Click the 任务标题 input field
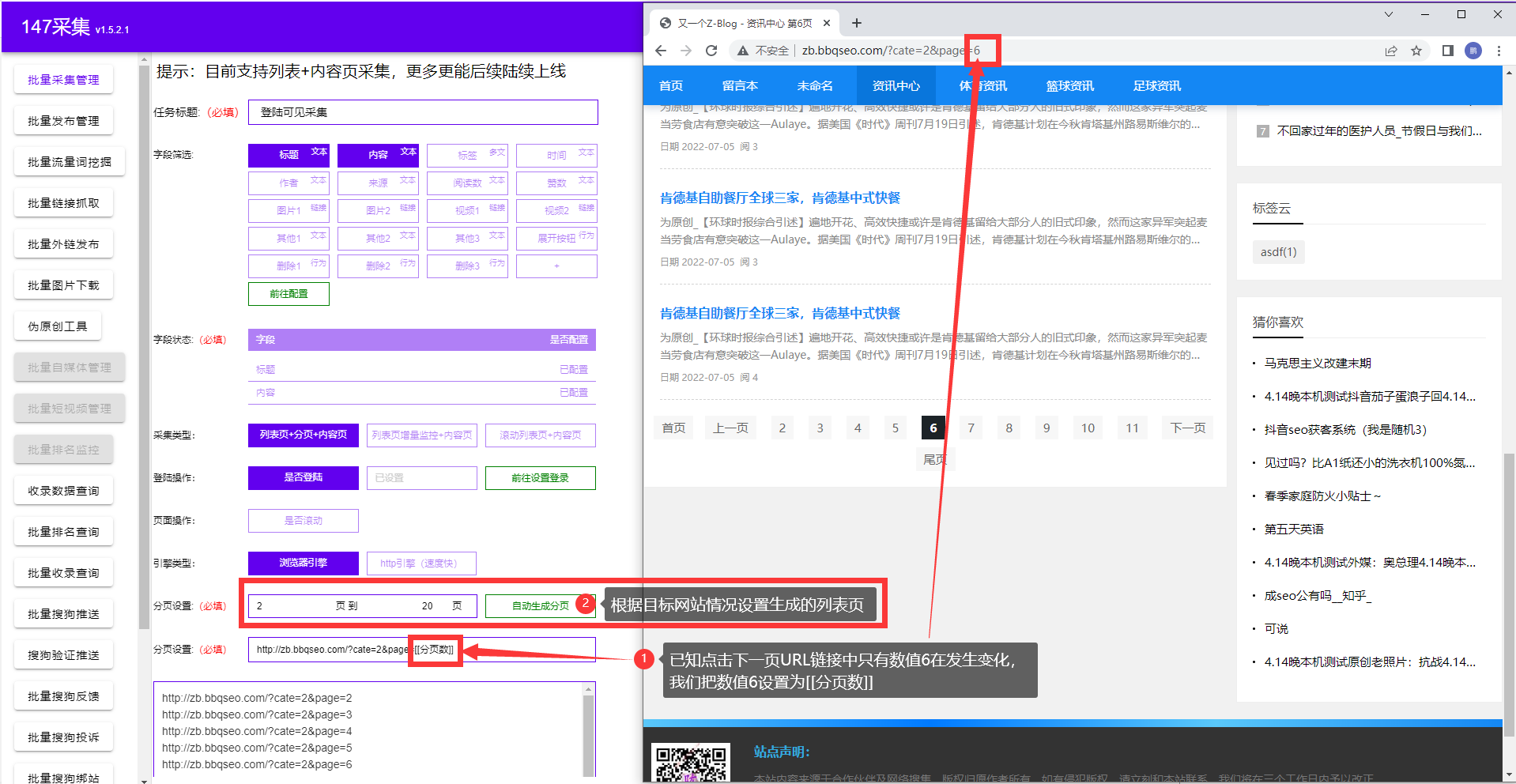Viewport: 1516px width, 784px height. 423,112
